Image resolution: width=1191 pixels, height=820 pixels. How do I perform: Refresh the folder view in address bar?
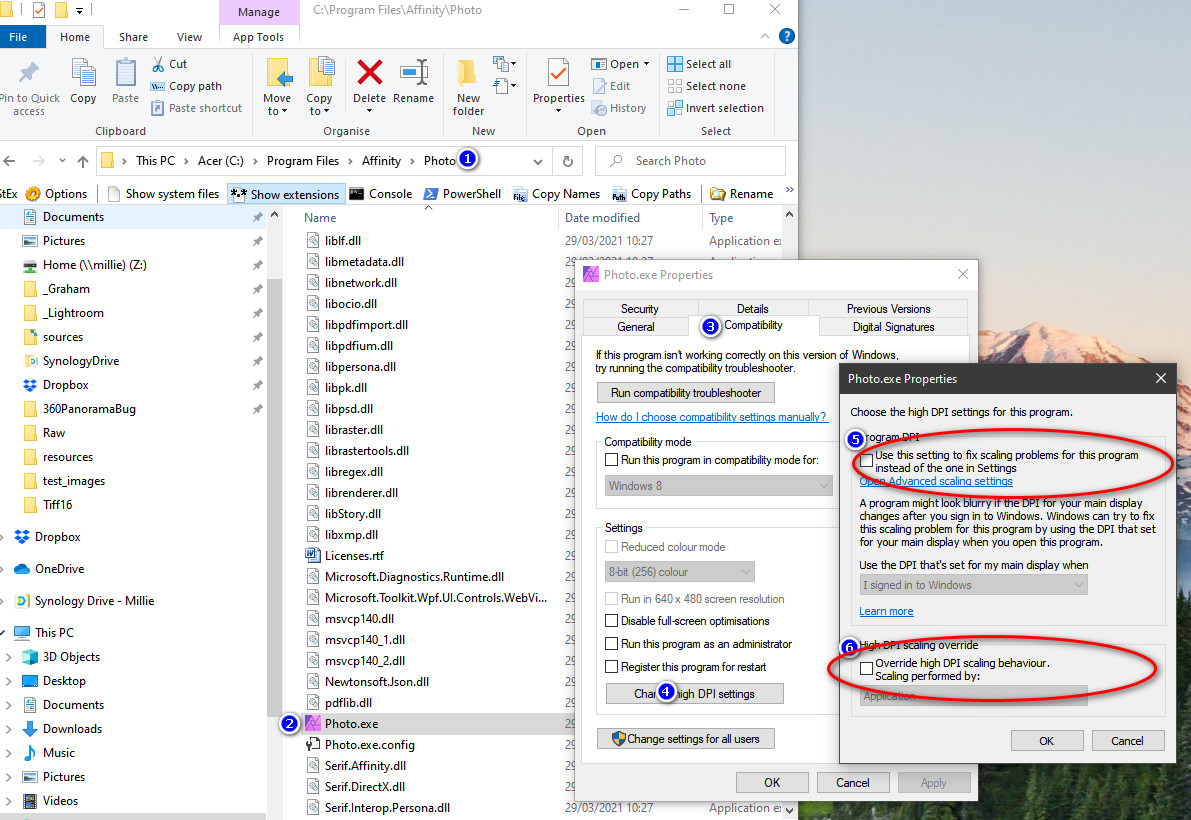coord(567,161)
